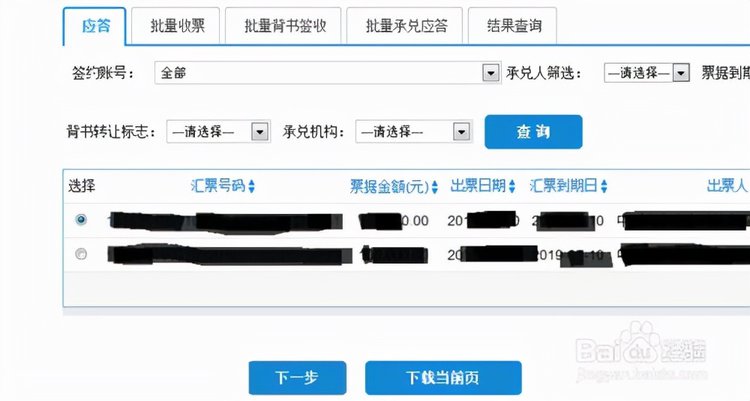750x401 pixels.
Task: Switch to the 批量收票 tab
Action: [177, 26]
